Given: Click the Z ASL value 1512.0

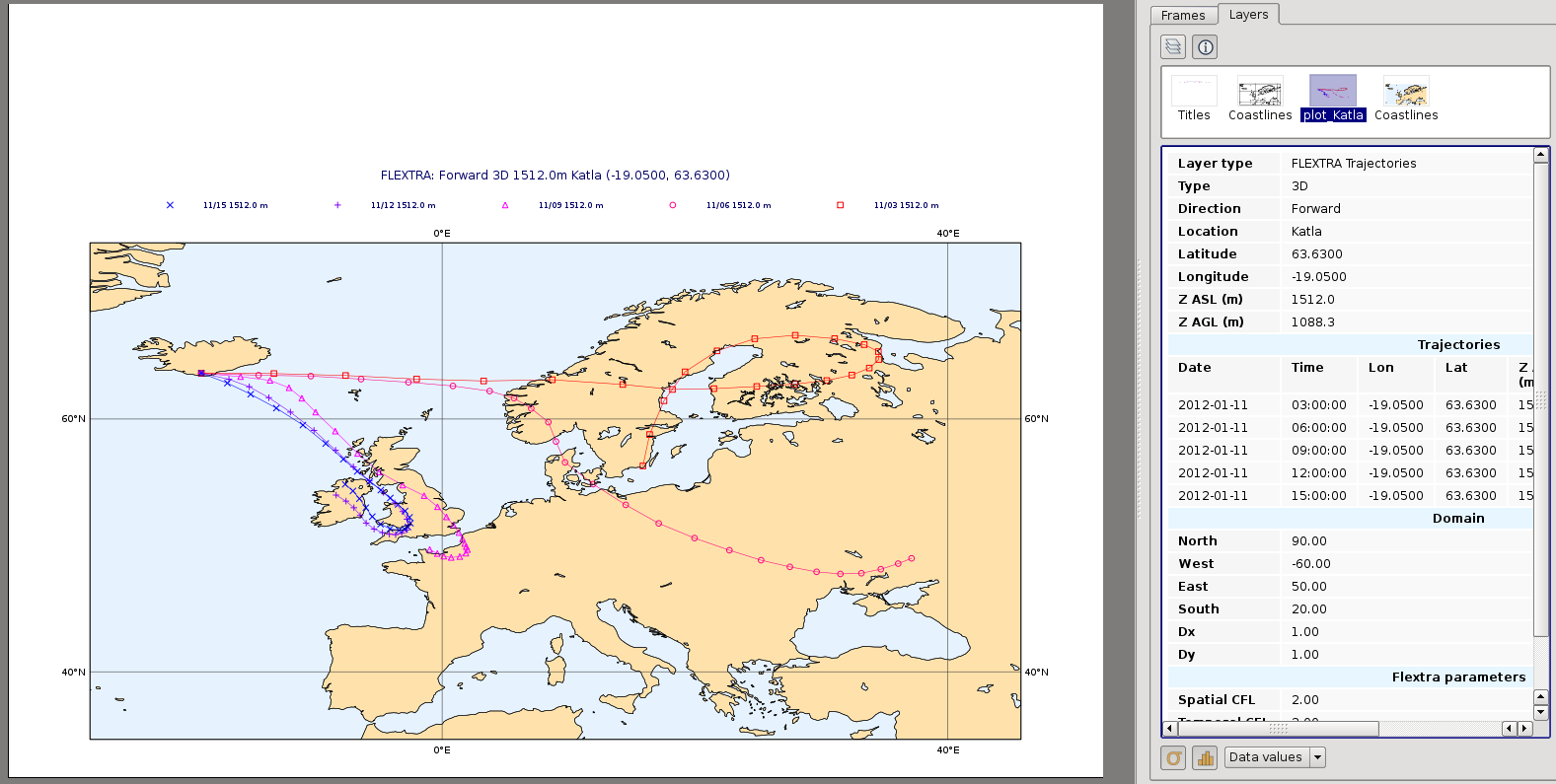Looking at the screenshot, I should click(x=1313, y=300).
